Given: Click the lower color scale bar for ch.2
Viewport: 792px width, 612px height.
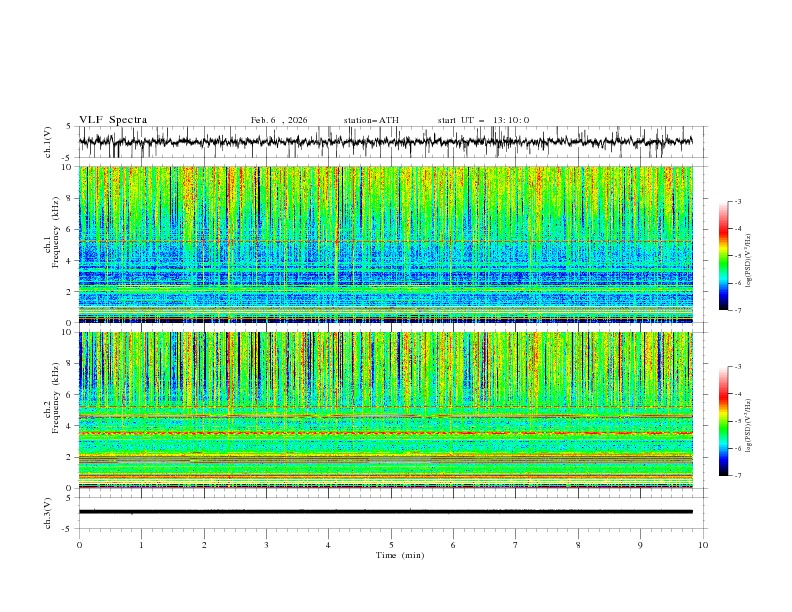Looking at the screenshot, I should tap(723, 421).
